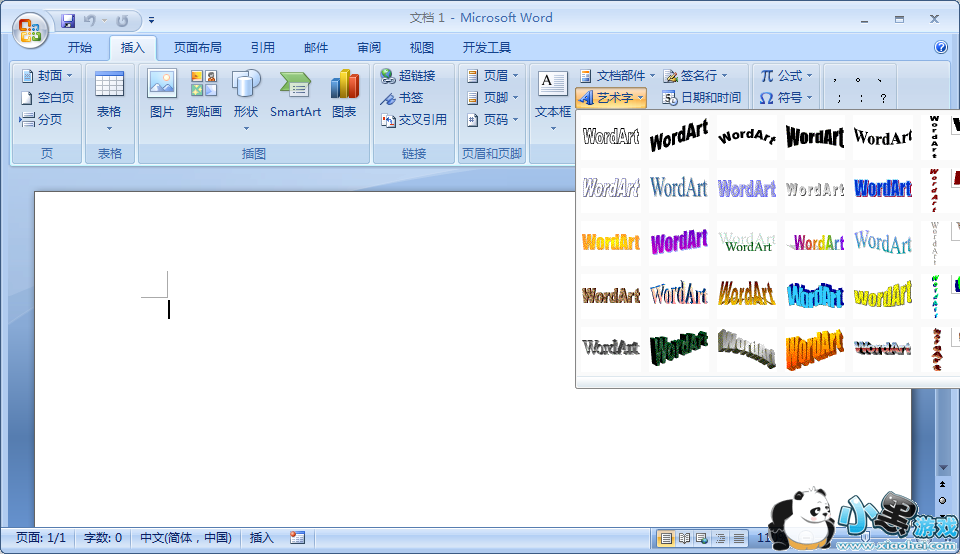Image resolution: width=960 pixels, height=554 pixels.
Task: Insert a picture using 图片 icon
Action: [x=162, y=94]
